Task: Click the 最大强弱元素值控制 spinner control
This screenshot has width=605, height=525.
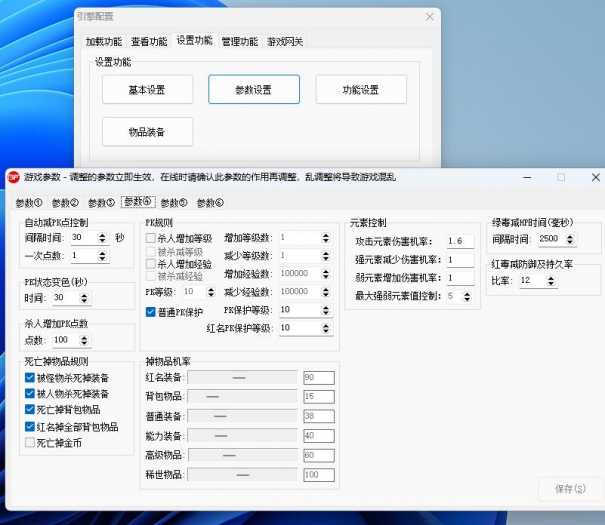Action: (459, 296)
